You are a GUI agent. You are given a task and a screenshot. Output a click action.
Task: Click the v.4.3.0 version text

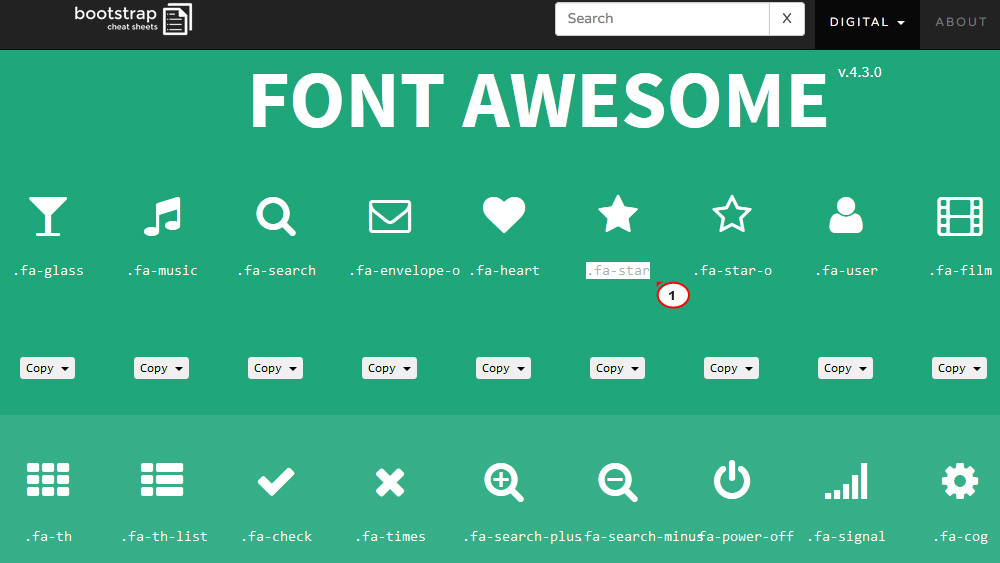point(860,72)
